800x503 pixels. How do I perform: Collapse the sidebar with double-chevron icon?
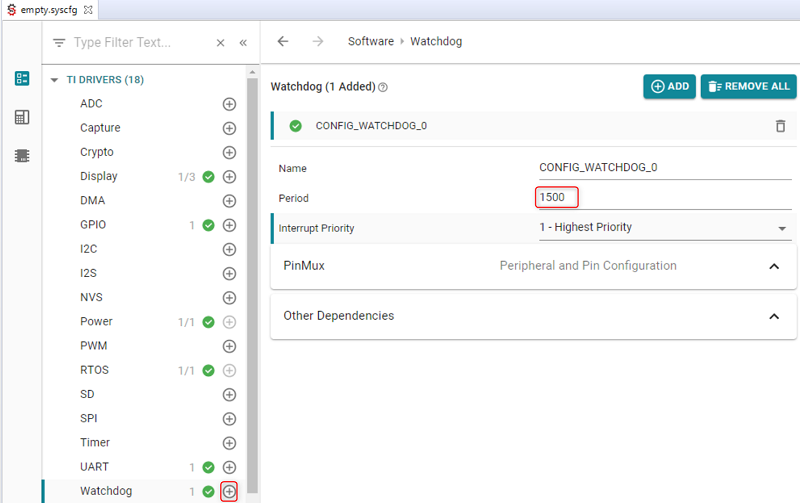243,43
